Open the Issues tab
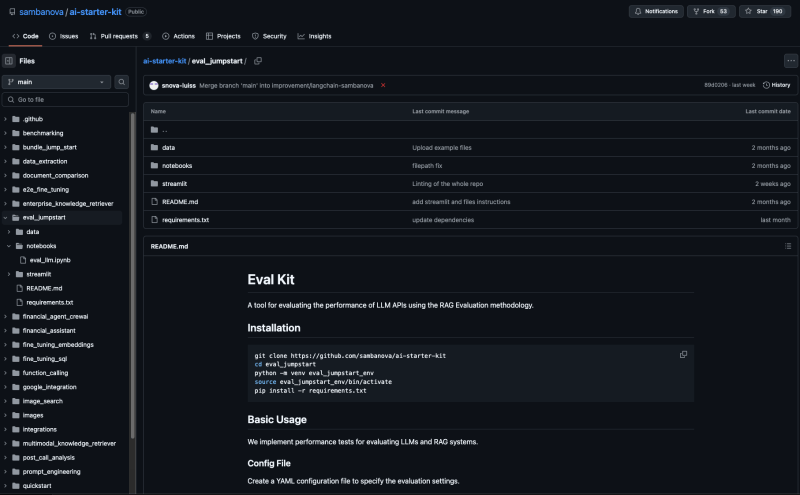The height and width of the screenshot is (495, 800). pyautogui.click(x=64, y=36)
